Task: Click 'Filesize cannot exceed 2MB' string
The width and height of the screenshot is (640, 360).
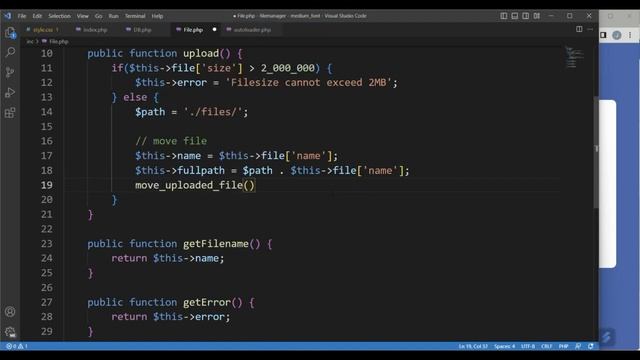Action: pos(308,82)
